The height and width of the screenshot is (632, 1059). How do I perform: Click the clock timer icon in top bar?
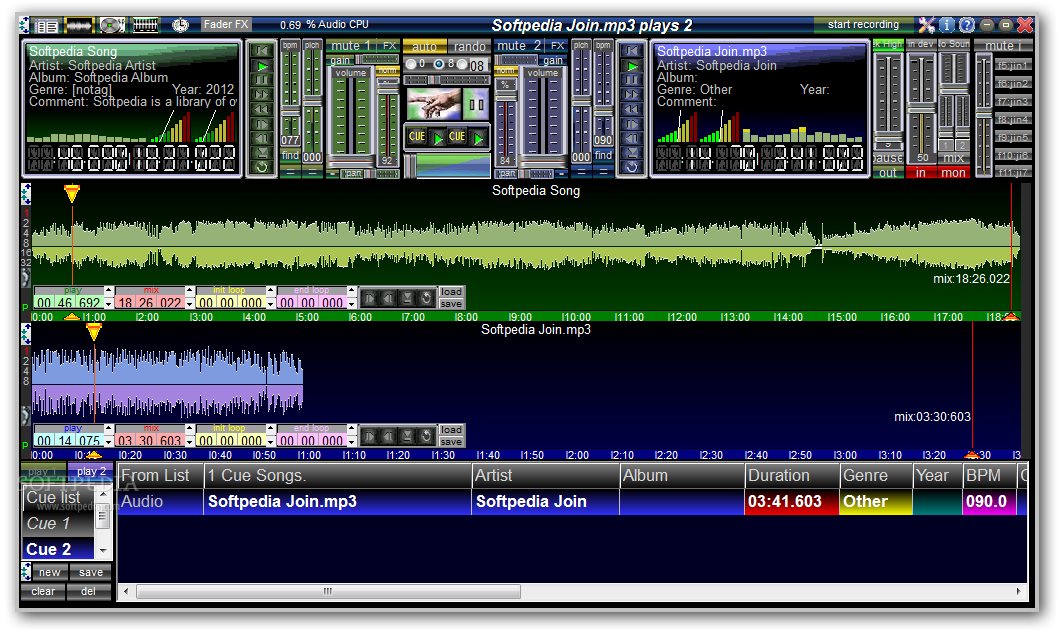(180, 26)
